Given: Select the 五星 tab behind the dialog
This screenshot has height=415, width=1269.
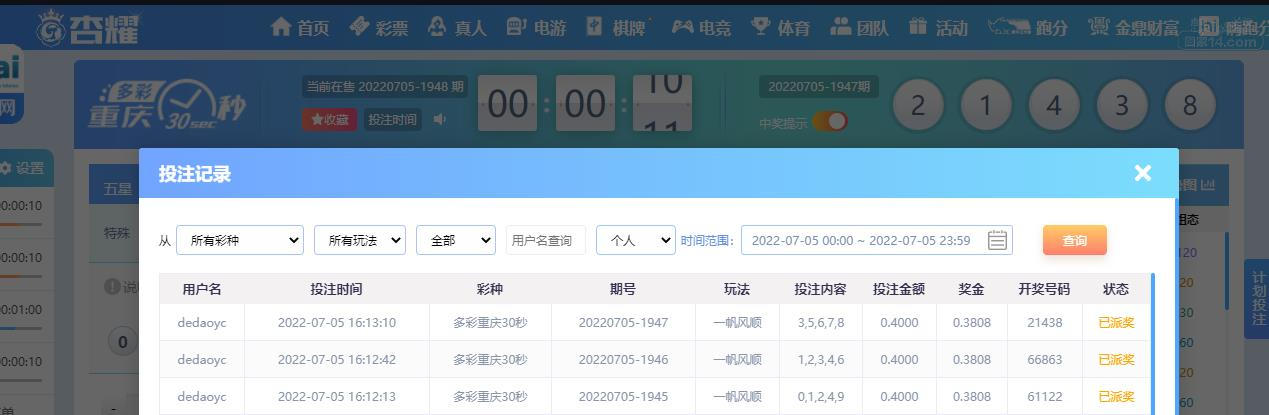Looking at the screenshot, I should click(x=118, y=188).
